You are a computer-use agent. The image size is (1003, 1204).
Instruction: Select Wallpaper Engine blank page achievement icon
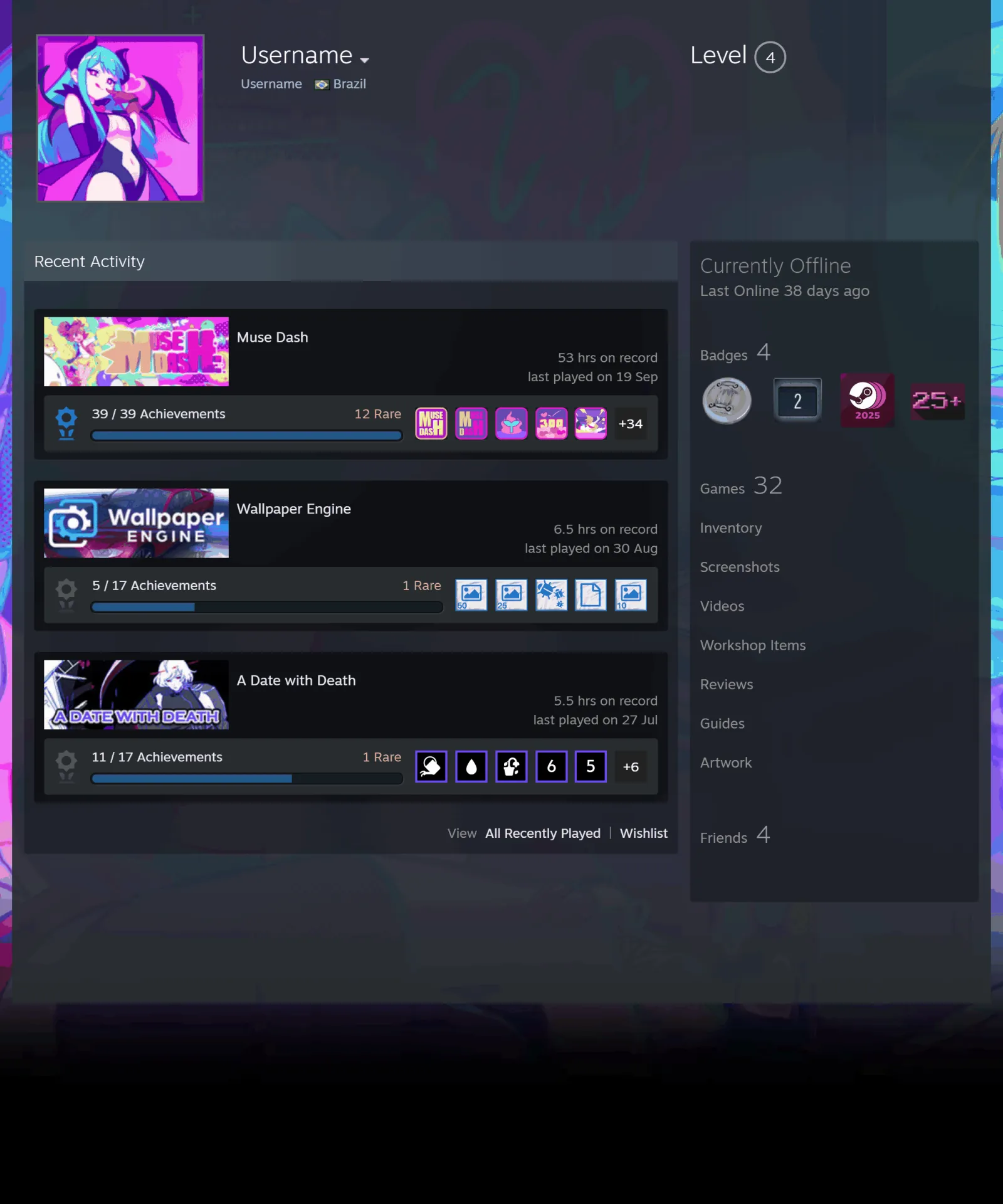(591, 595)
